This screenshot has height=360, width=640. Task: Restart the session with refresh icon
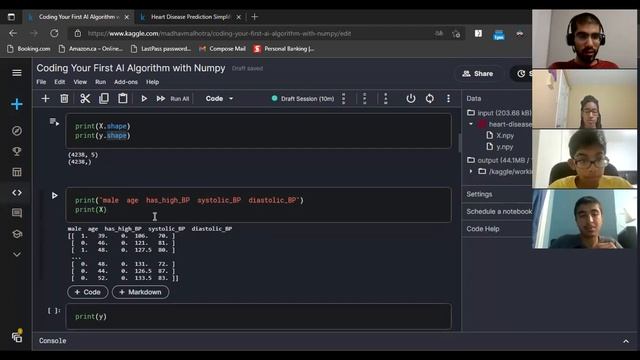(429, 98)
